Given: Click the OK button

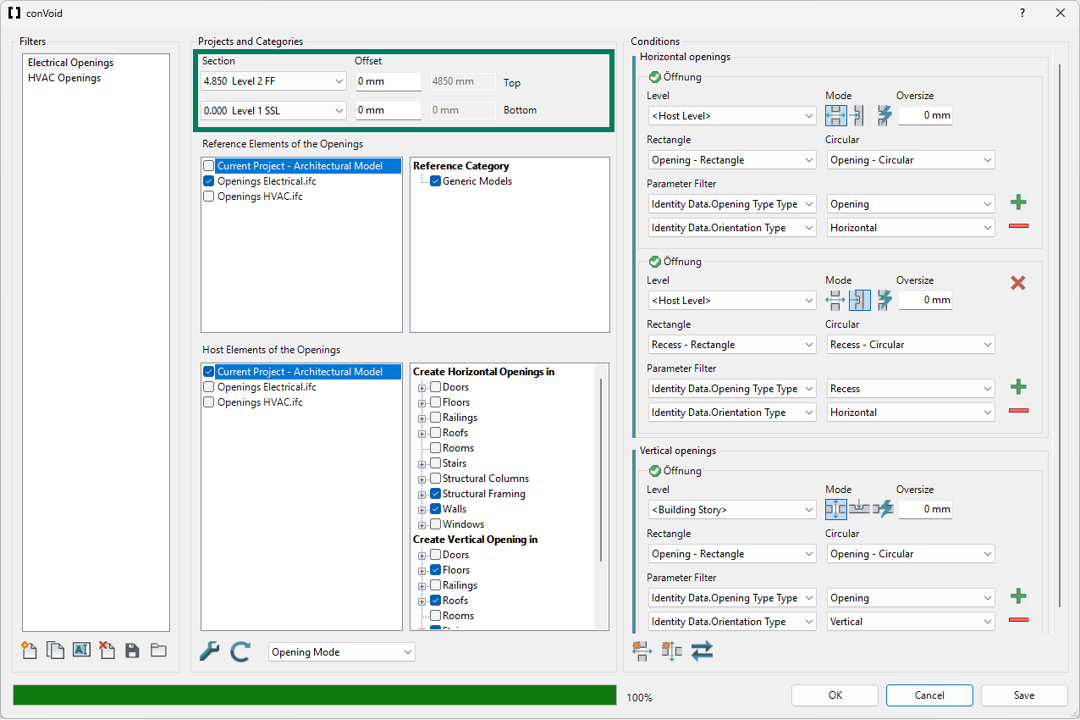Looking at the screenshot, I should click(x=835, y=695).
